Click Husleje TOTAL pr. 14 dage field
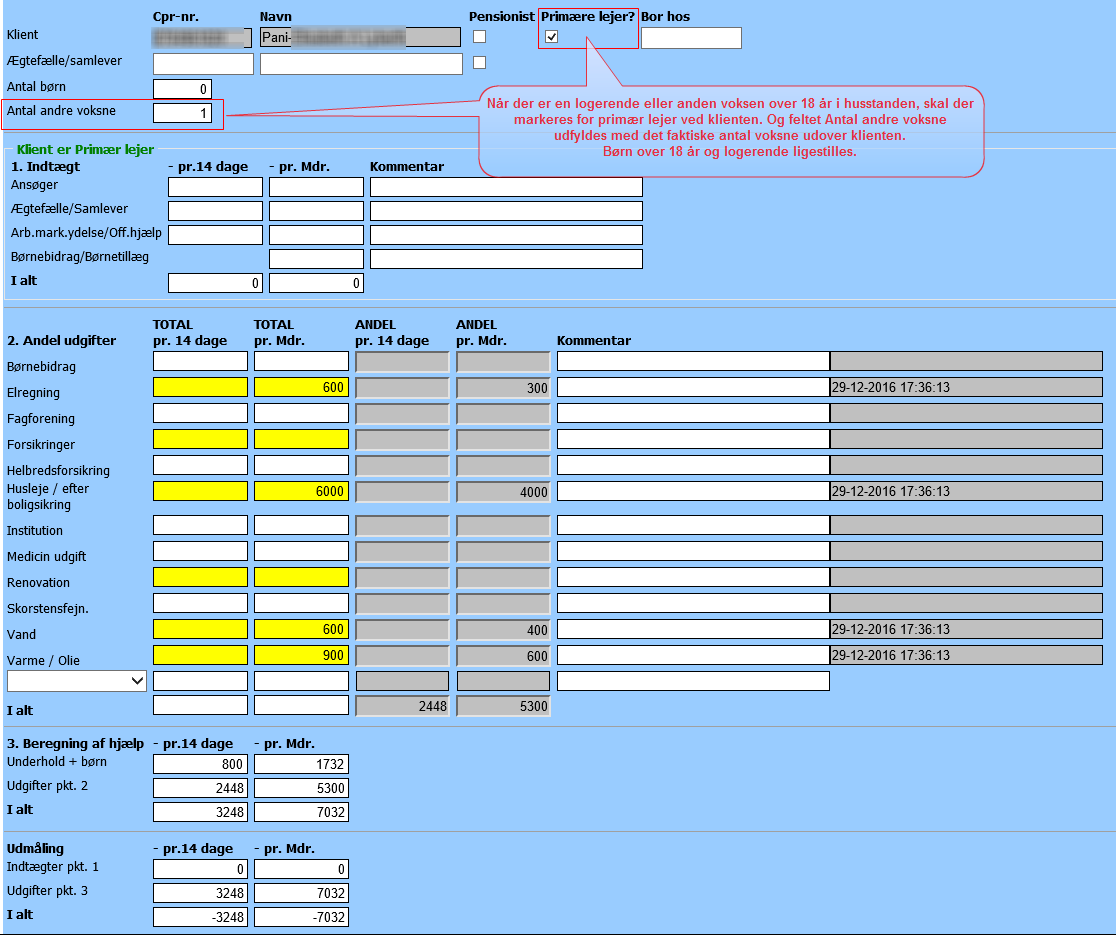The width and height of the screenshot is (1116, 935). click(201, 491)
